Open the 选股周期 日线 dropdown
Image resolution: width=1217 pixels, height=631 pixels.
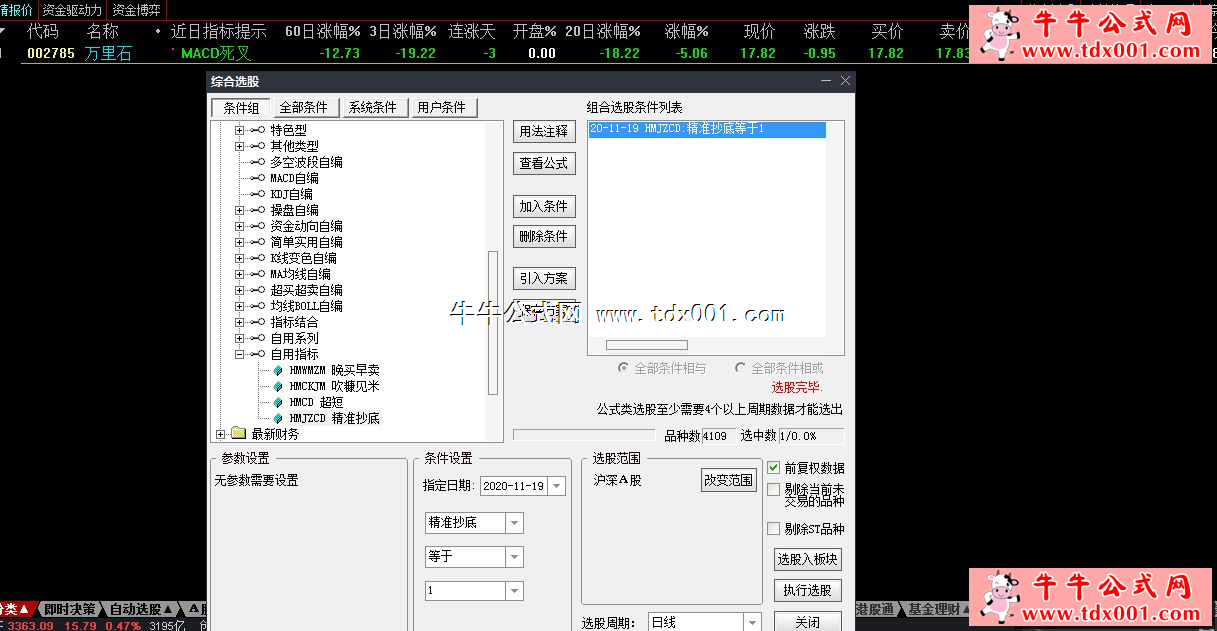(x=751, y=622)
